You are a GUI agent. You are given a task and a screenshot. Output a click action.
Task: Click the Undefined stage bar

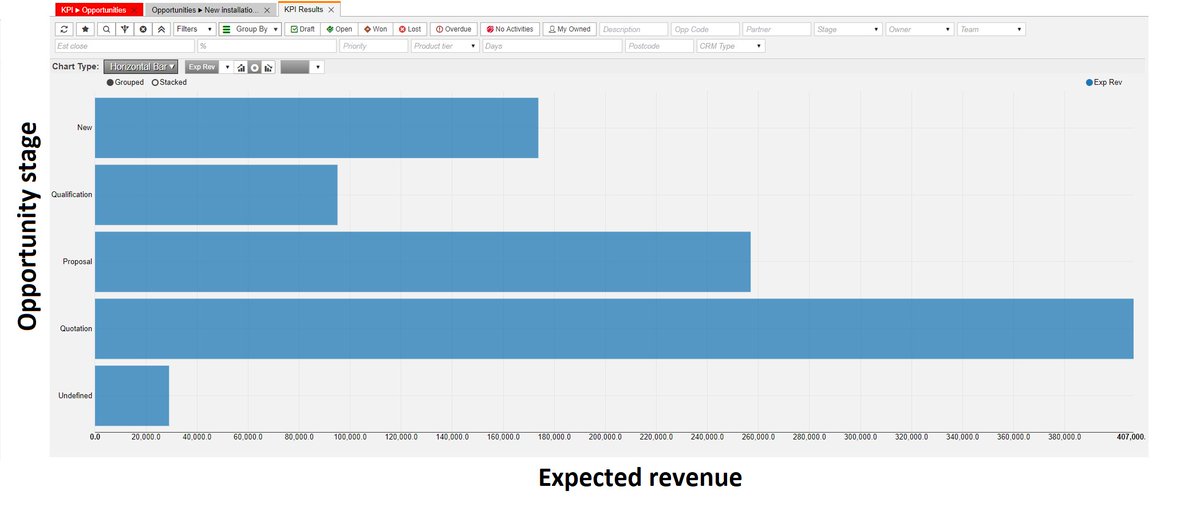tap(132, 396)
